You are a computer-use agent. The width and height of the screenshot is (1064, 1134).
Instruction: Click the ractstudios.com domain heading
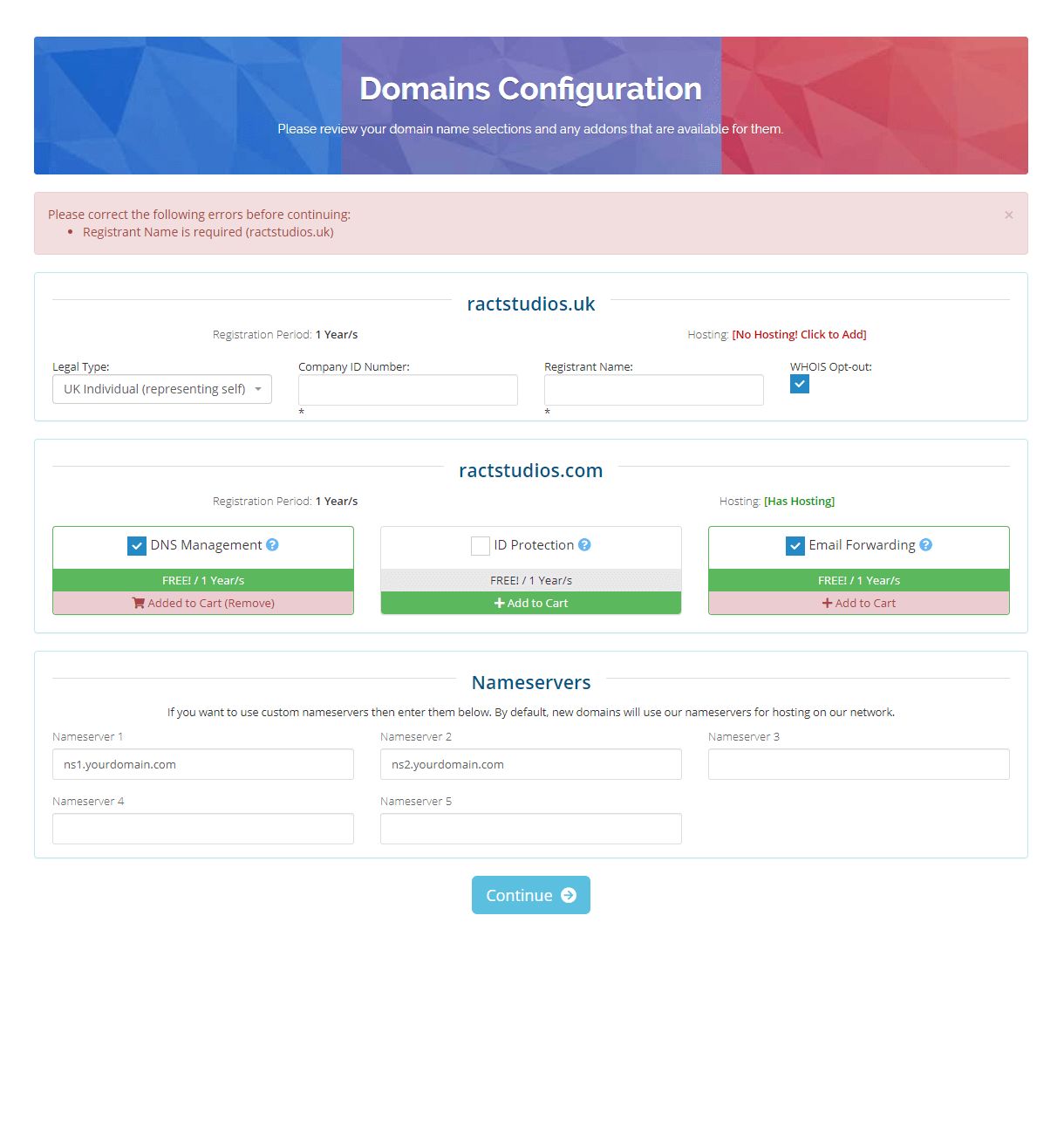531,470
